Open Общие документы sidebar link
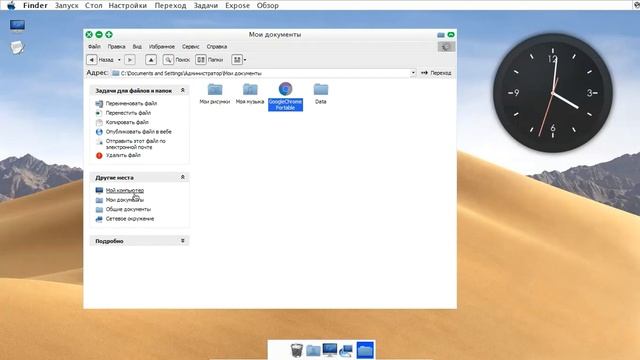640x360 pixels. click(x=128, y=209)
